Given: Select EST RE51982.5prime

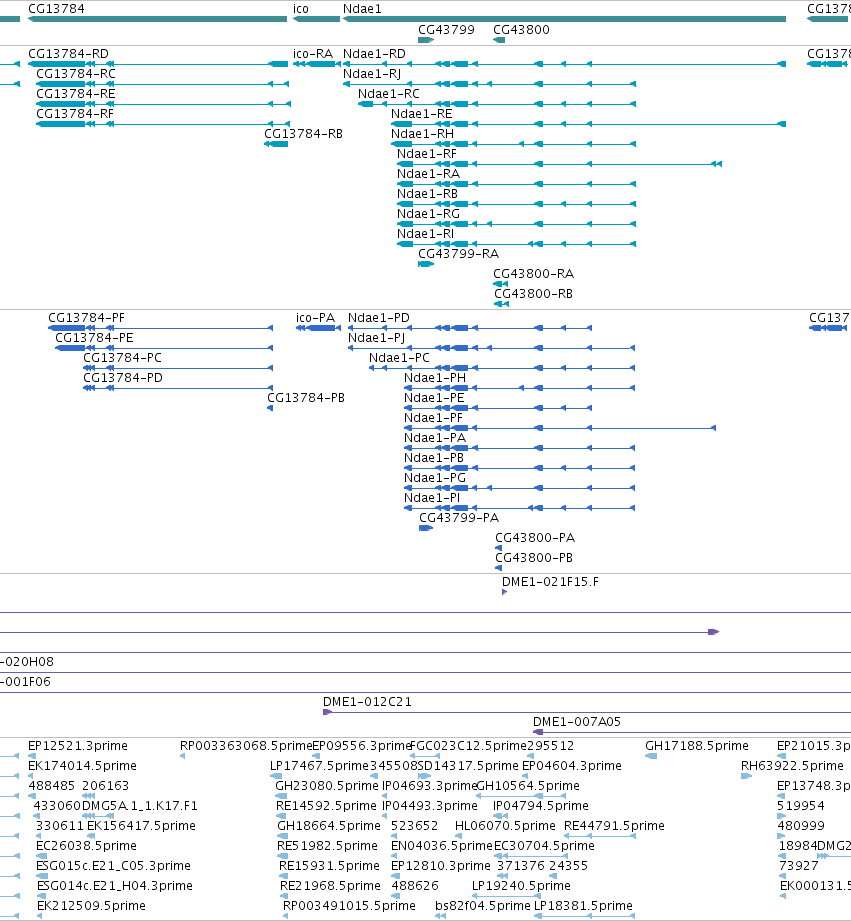Looking at the screenshot, I should tap(327, 845).
